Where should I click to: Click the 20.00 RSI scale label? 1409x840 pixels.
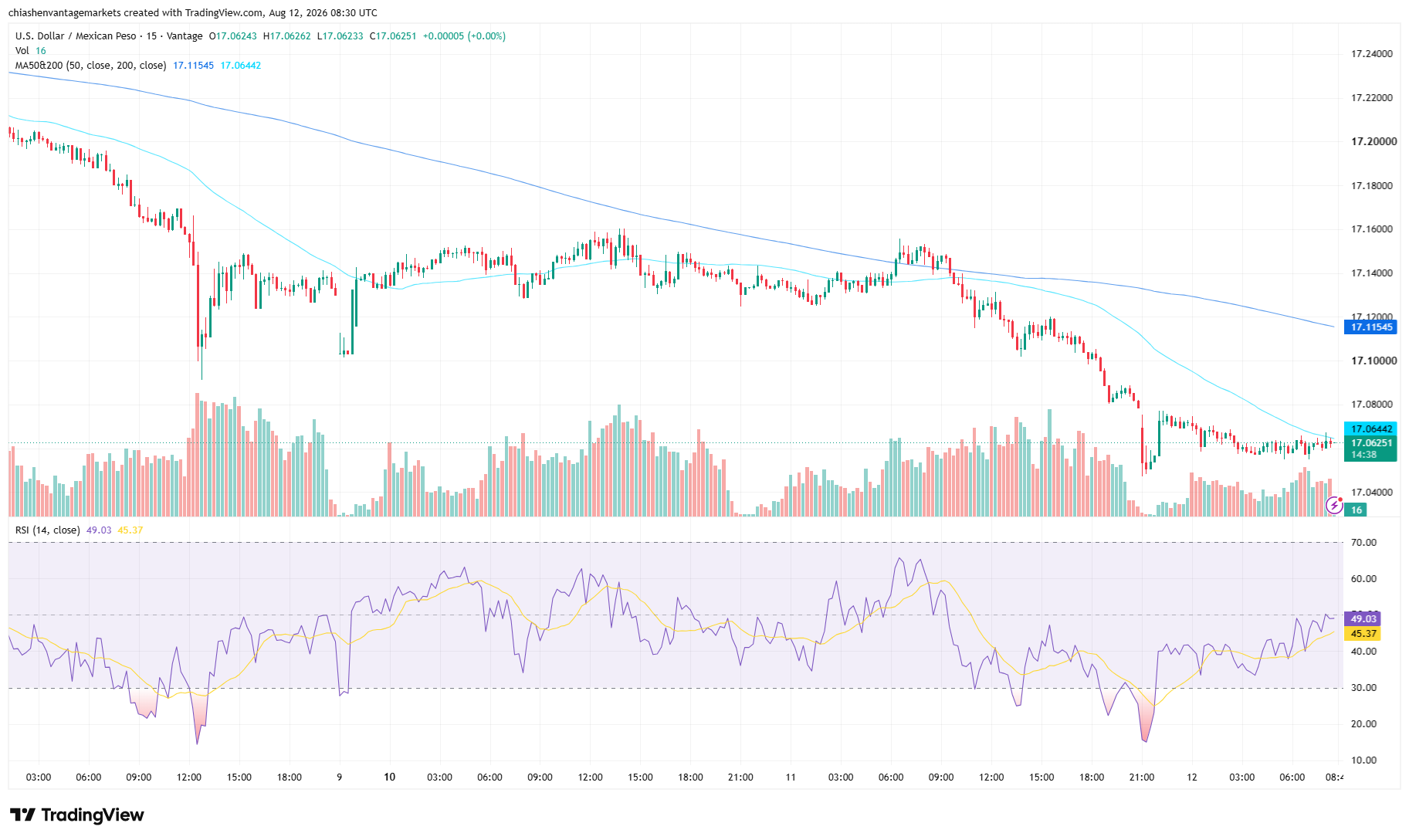pos(1363,724)
